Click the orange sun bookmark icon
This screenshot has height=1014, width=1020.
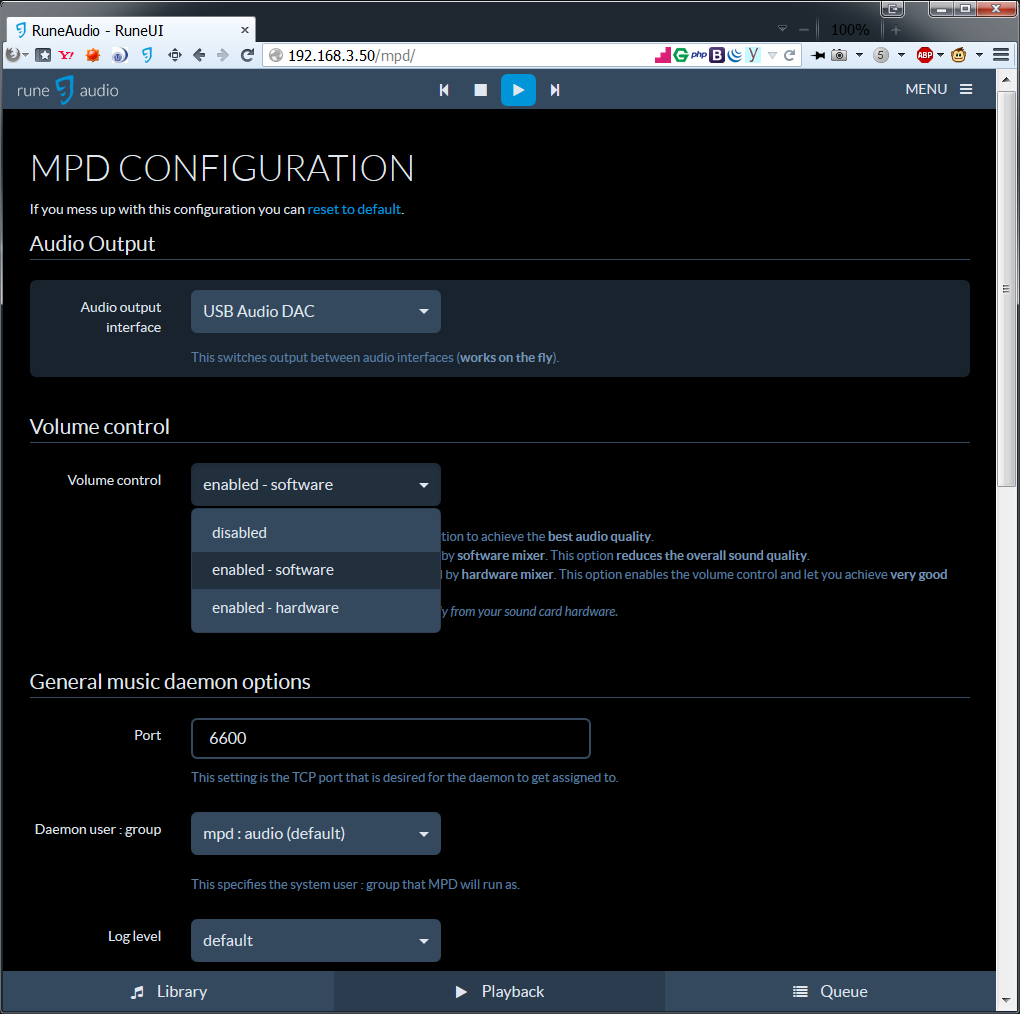pos(93,55)
